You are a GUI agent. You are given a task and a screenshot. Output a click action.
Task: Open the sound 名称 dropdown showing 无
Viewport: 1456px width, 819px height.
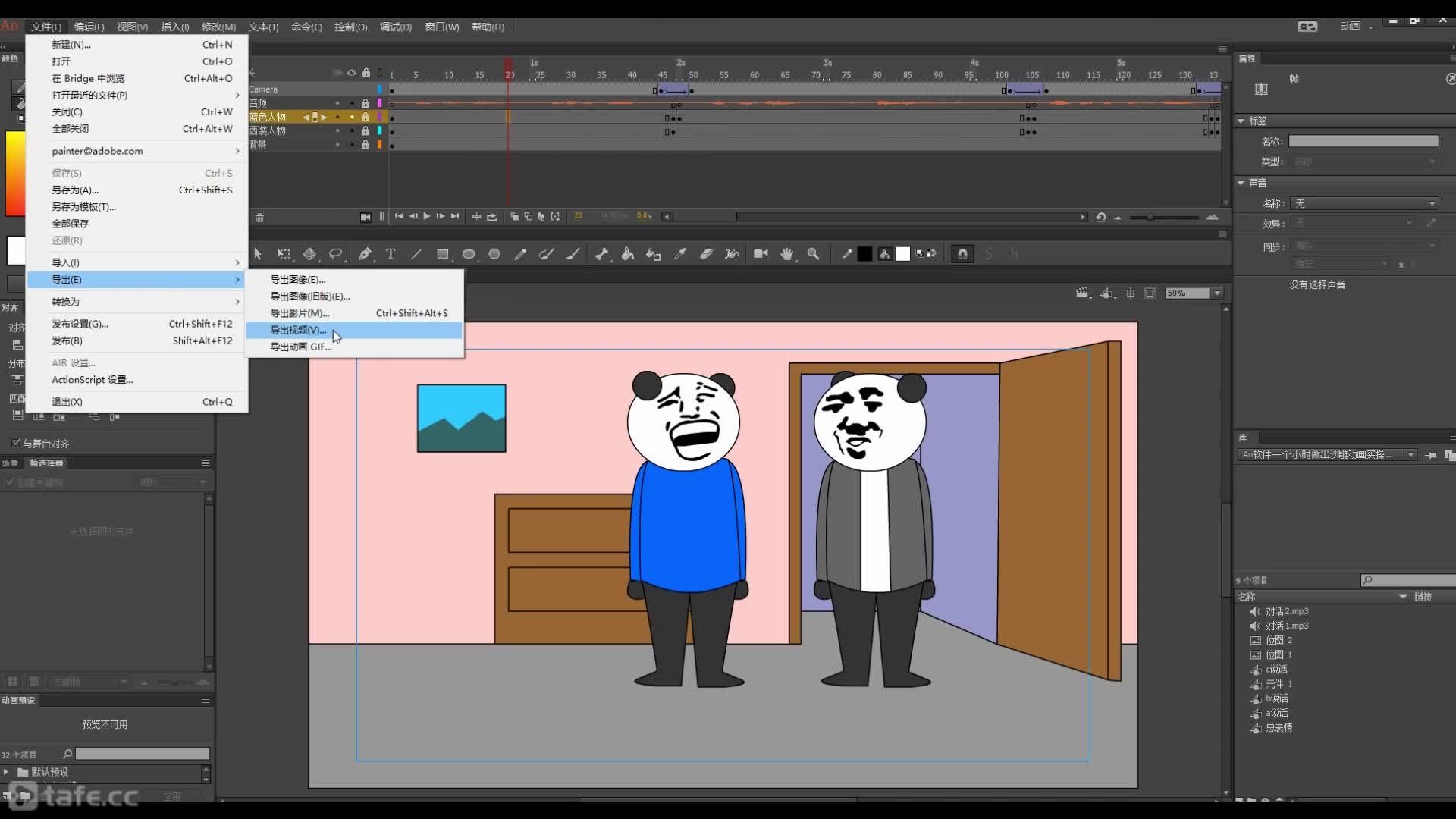[x=1365, y=203]
